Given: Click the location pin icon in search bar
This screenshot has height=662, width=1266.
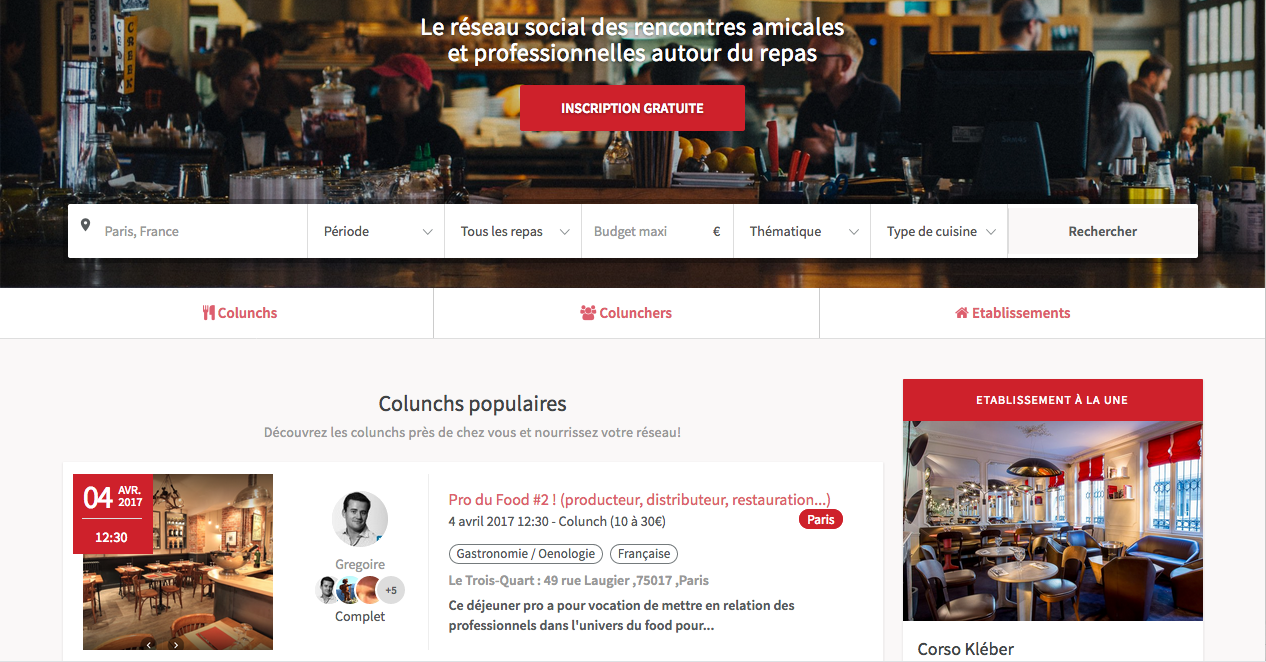Looking at the screenshot, I should [86, 225].
